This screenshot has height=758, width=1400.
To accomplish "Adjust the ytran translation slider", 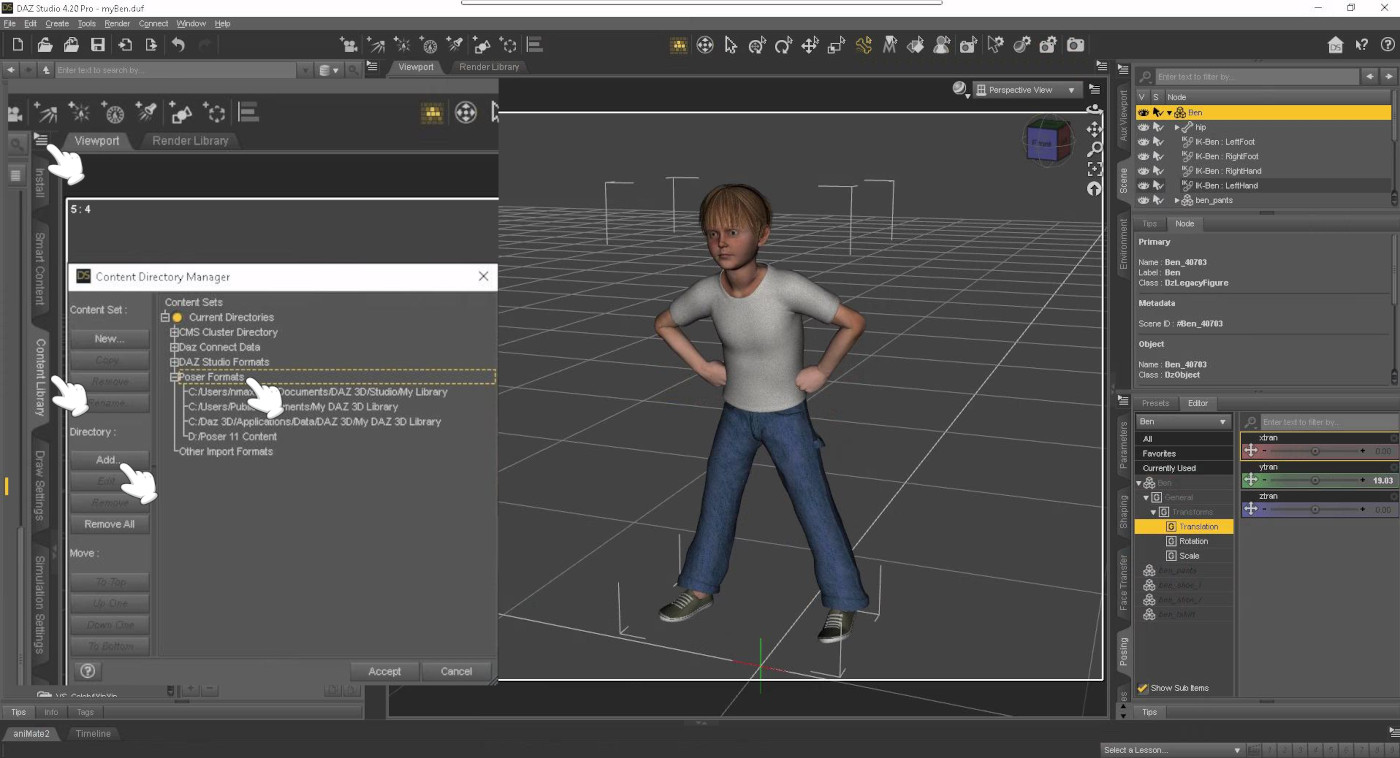I will 1315,480.
